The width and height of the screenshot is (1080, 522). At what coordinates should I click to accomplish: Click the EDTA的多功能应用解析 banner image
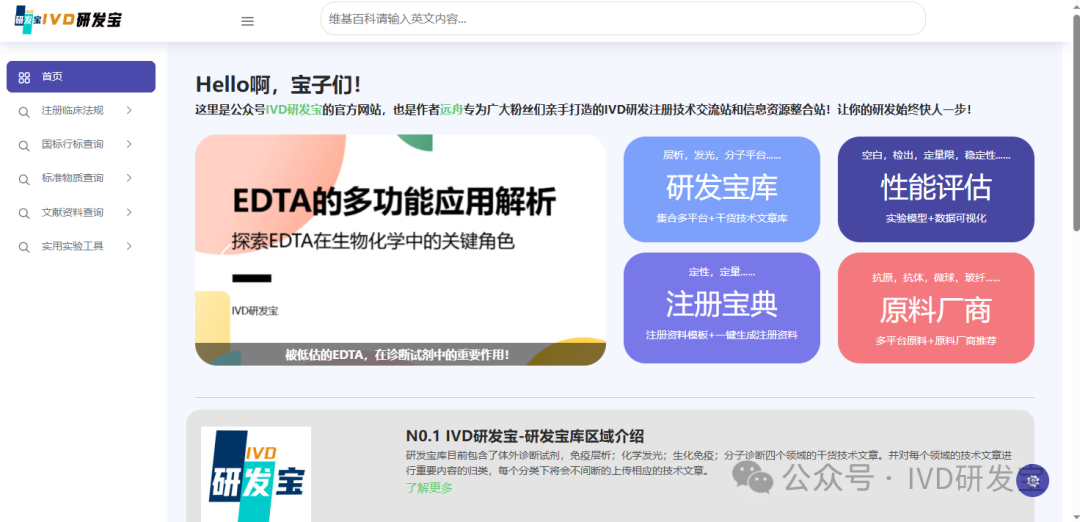point(400,250)
